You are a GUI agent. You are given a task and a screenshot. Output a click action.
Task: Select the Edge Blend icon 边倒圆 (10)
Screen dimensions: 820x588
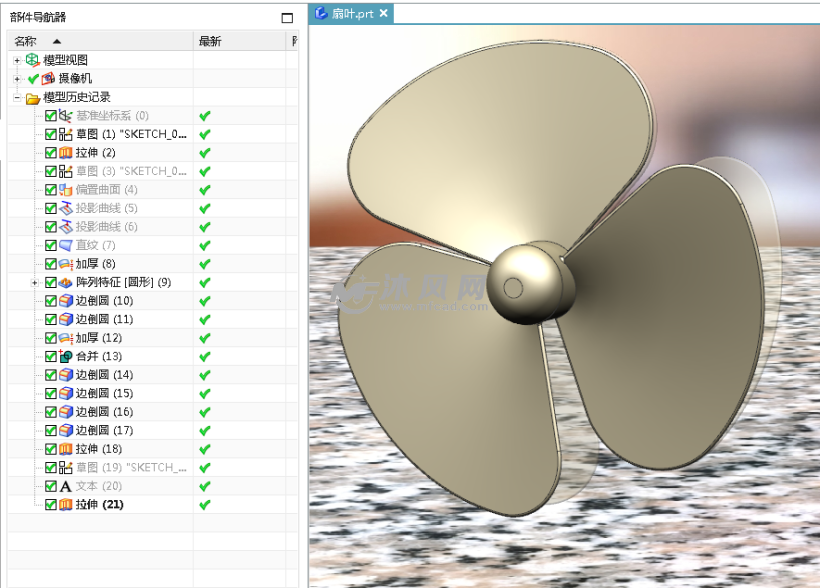(66, 301)
